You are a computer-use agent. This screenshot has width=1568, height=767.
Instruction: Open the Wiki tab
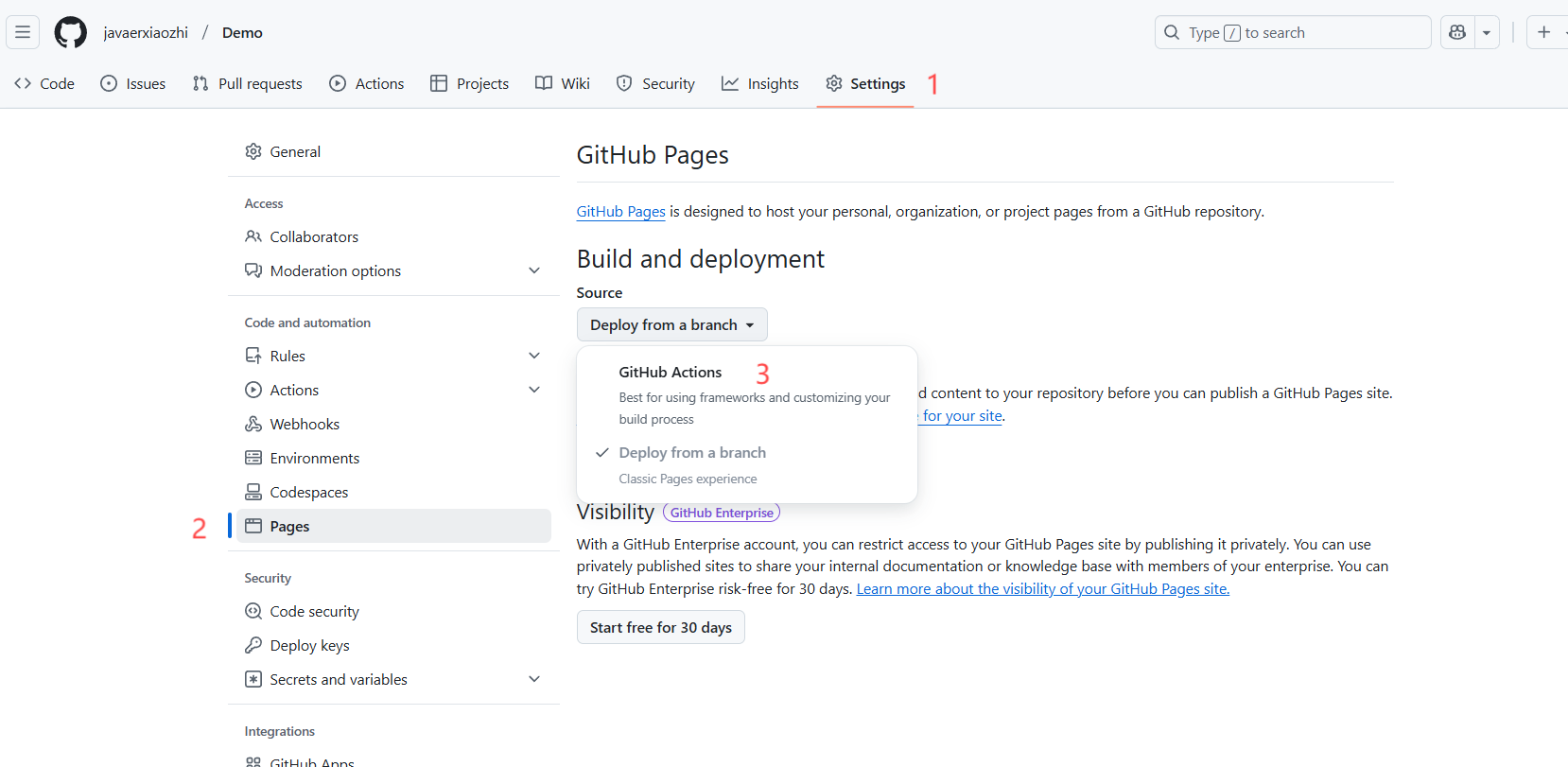point(563,83)
